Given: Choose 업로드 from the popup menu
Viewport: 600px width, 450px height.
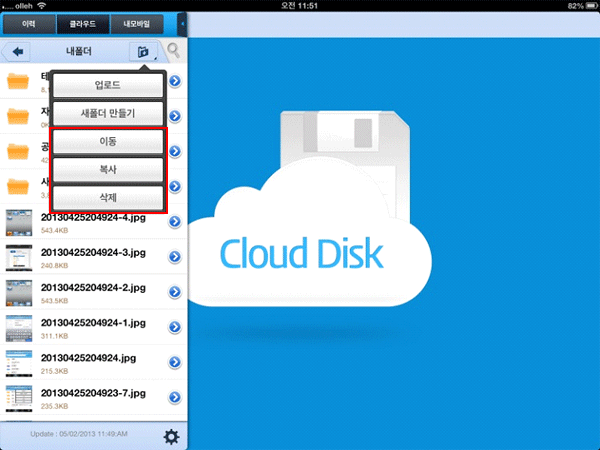Looking at the screenshot, I should coord(108,85).
